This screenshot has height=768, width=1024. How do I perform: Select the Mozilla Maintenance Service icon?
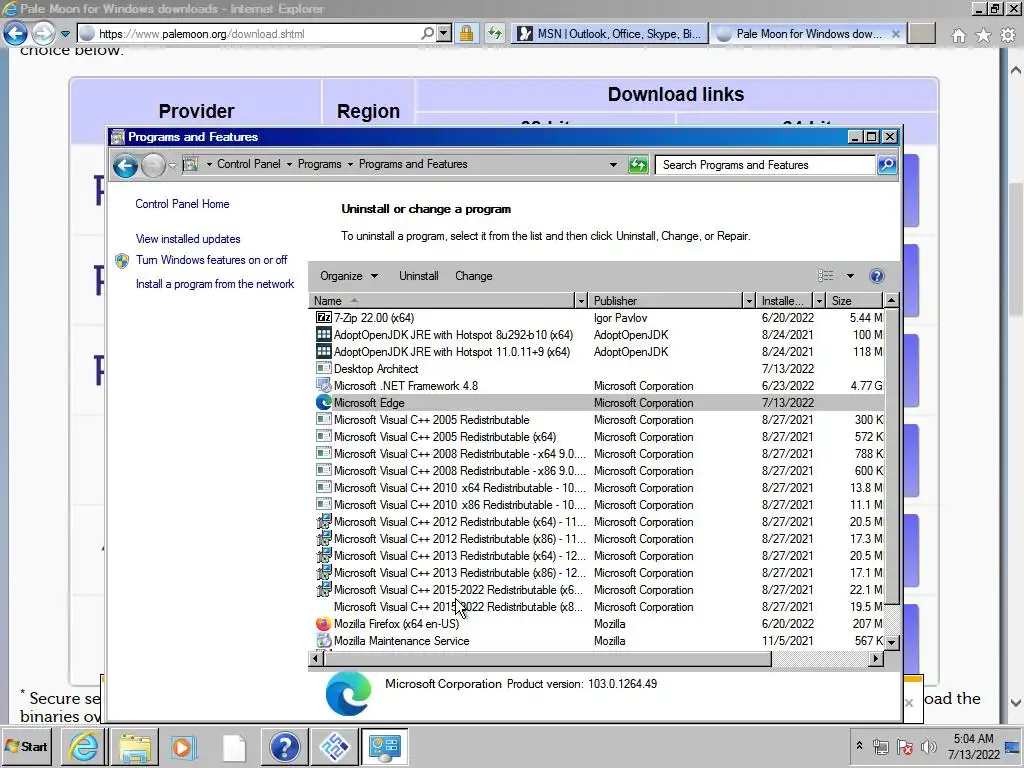pos(323,641)
